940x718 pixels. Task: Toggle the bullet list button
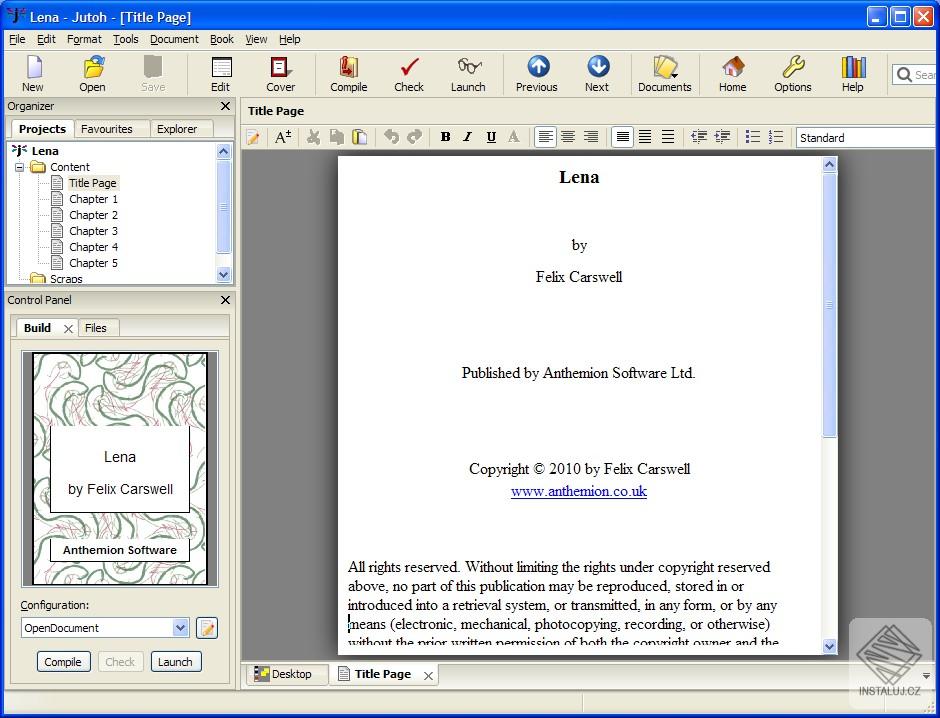753,137
